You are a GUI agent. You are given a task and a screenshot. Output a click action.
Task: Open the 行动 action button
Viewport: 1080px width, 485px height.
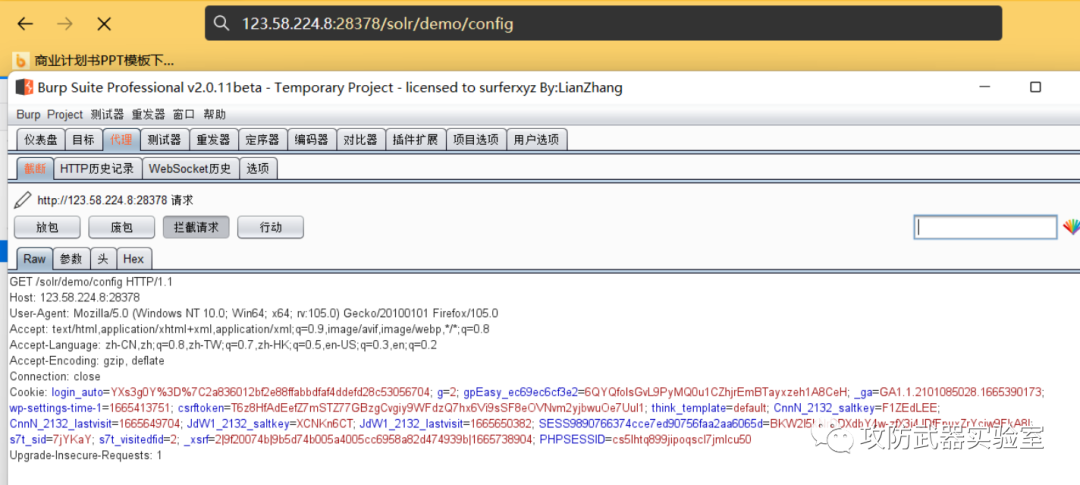(x=271, y=227)
